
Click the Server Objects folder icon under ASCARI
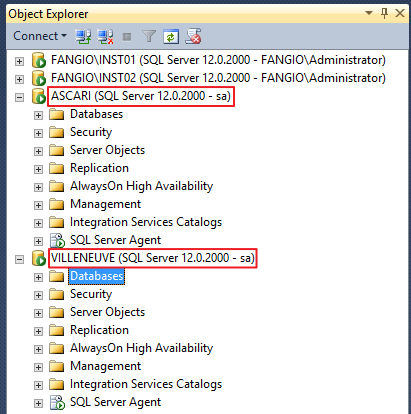click(56, 150)
